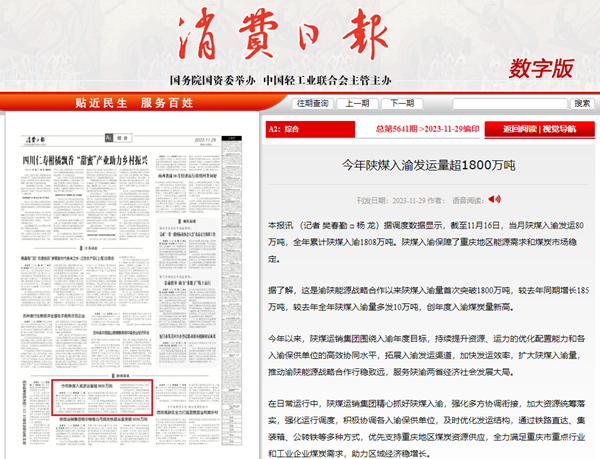The width and height of the screenshot is (600, 459).
Task: Open red-outlined 陕煤入渝 article in page thumbnail
Action: [x=102, y=397]
